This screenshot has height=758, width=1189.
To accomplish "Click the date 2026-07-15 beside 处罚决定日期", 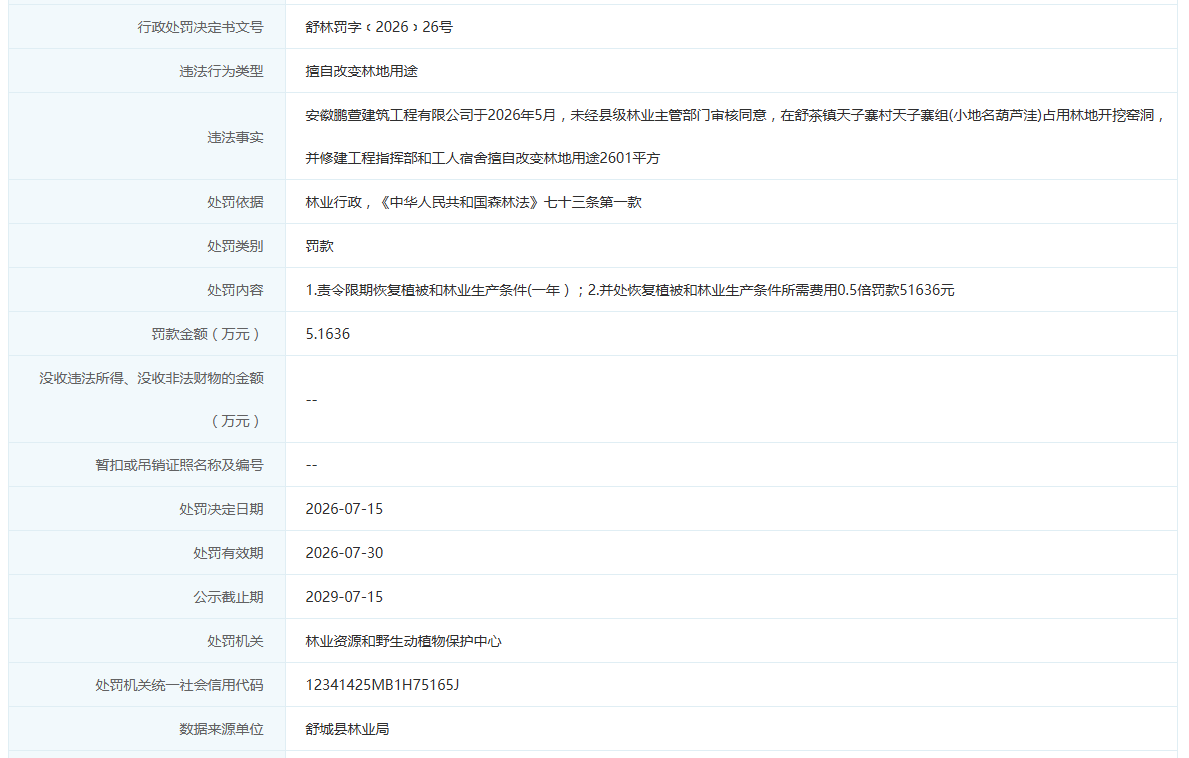I will [x=344, y=509].
